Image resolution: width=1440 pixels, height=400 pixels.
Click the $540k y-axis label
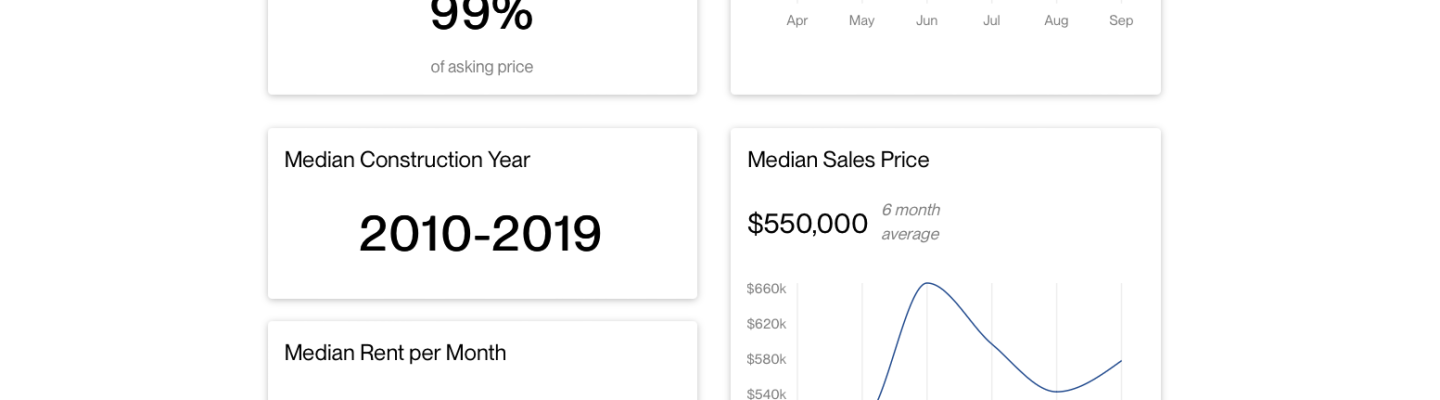pos(766,393)
